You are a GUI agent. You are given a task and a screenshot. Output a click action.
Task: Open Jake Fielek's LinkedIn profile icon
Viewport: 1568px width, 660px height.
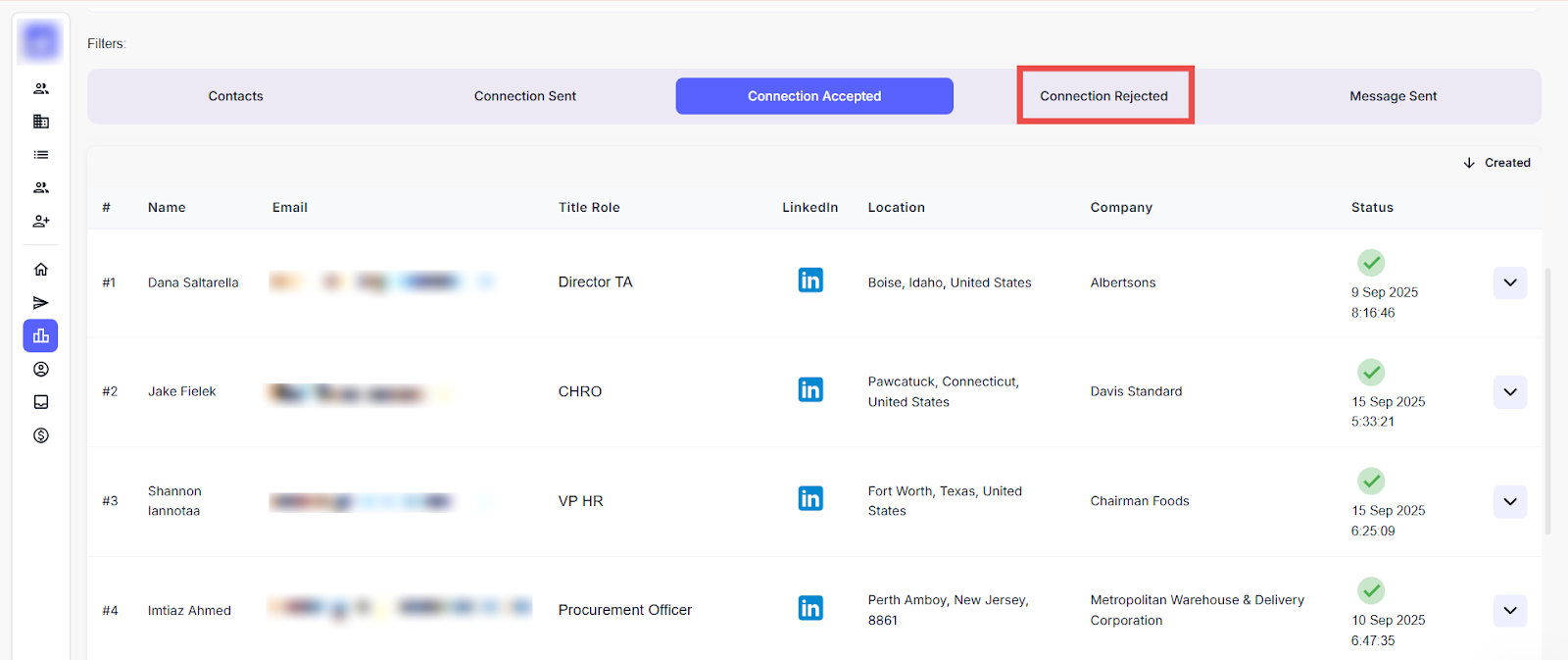coord(809,390)
